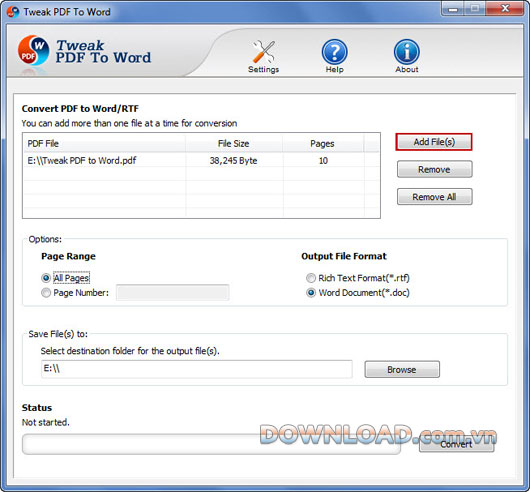
Task: Start conversion with the Convert button
Action: pos(456,444)
